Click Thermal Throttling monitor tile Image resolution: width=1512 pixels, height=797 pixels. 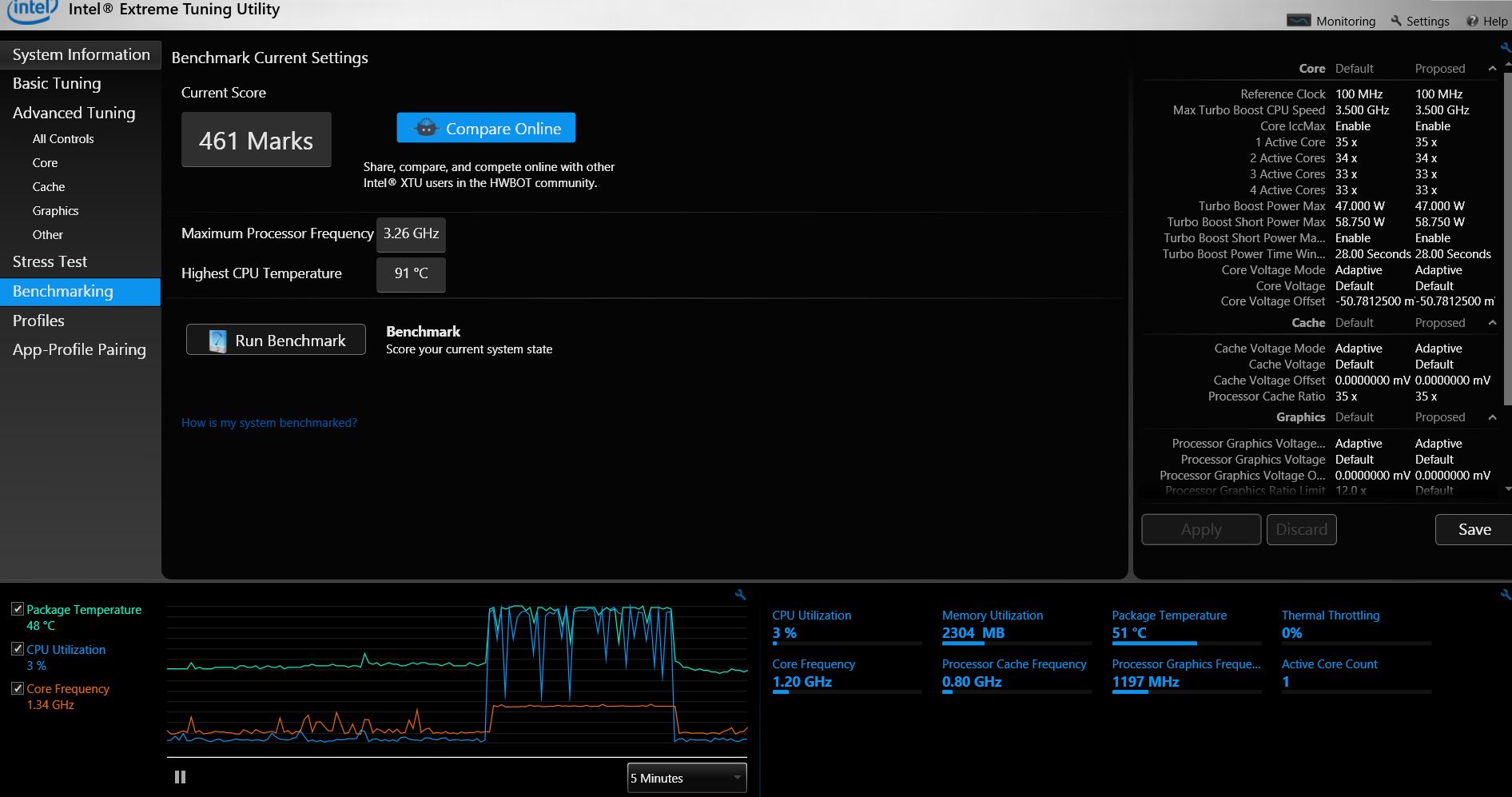1356,627
